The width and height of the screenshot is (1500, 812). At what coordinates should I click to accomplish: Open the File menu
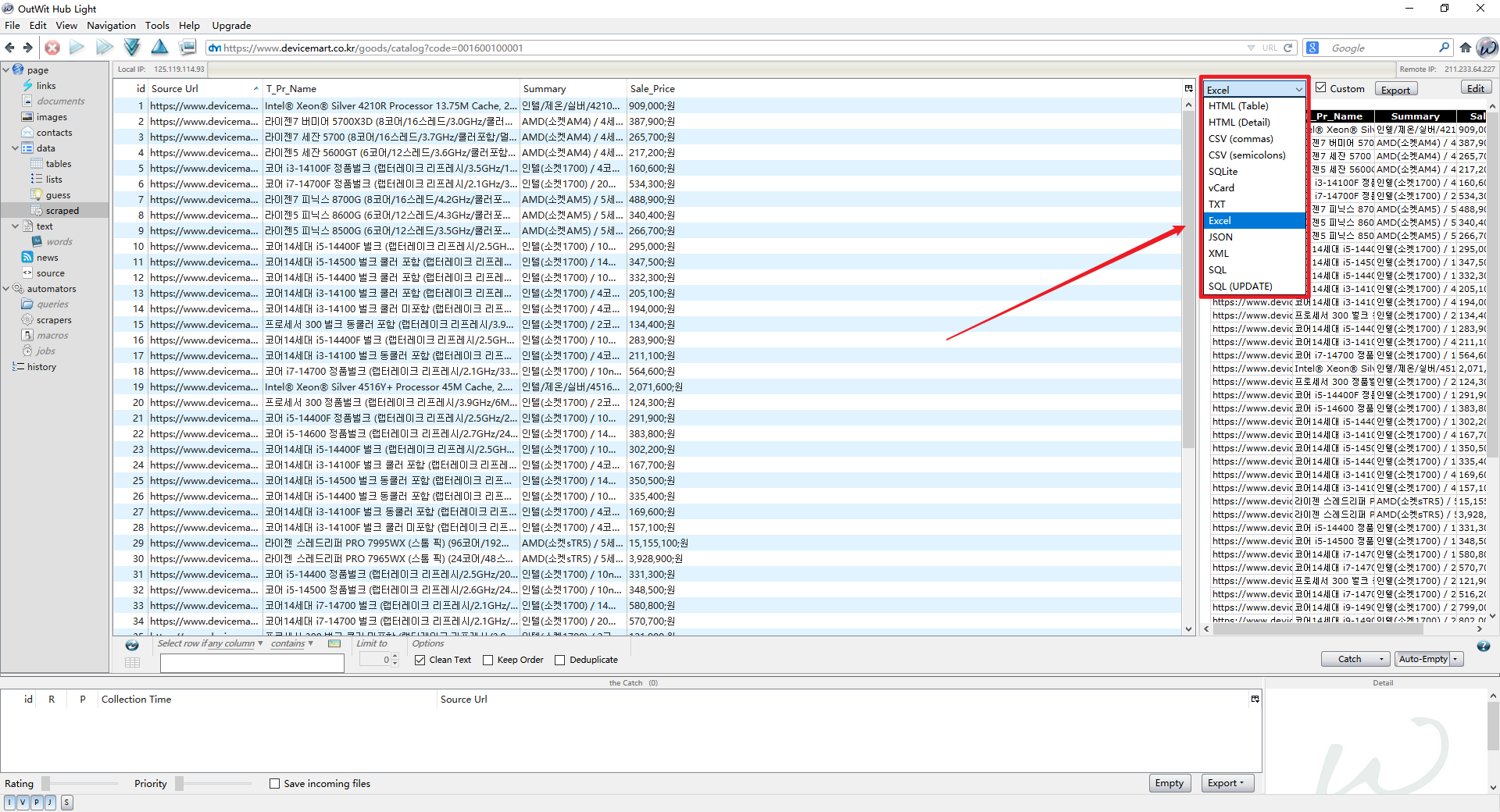pyautogui.click(x=12, y=25)
